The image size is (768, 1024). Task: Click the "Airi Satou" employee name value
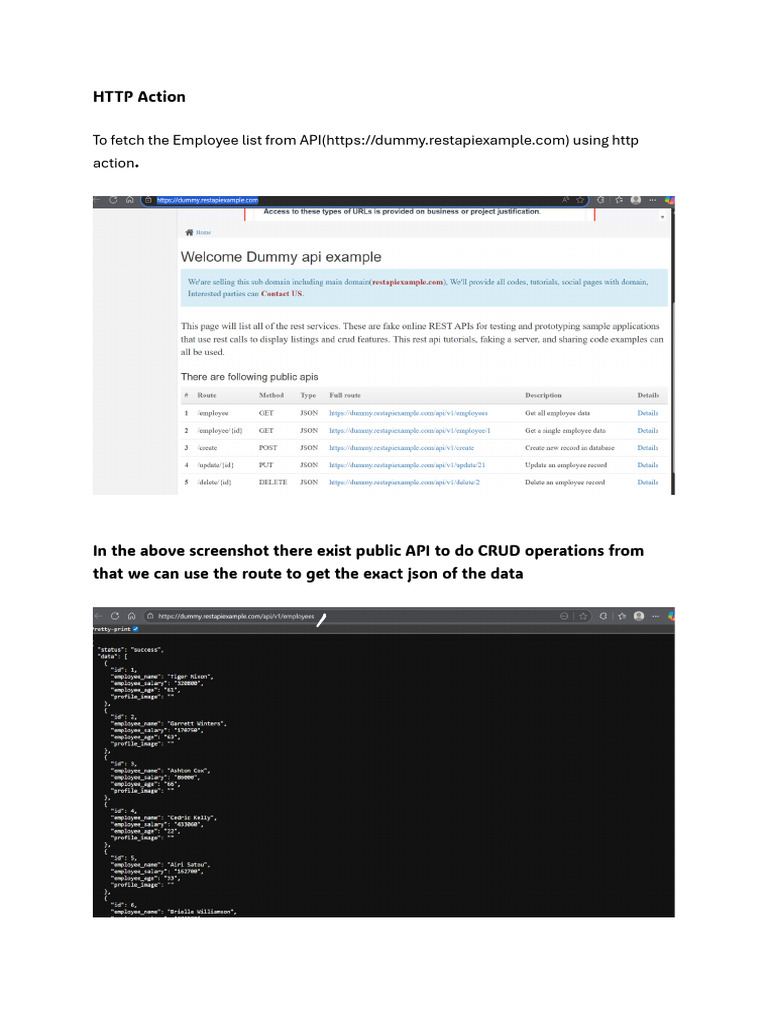(189, 865)
